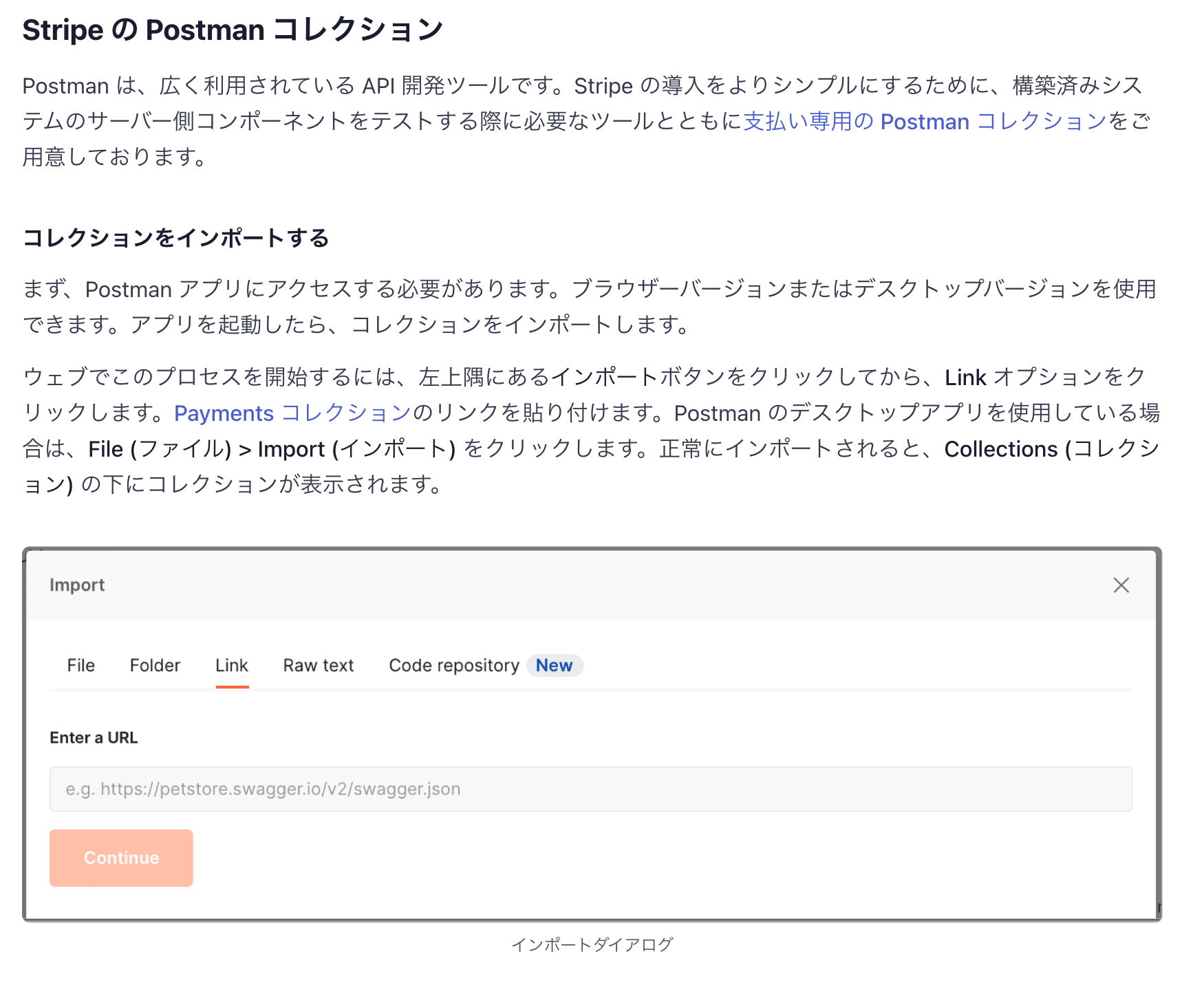The height and width of the screenshot is (989, 1204).
Task: Close the Import dialog with the X icon
Action: tap(1121, 585)
